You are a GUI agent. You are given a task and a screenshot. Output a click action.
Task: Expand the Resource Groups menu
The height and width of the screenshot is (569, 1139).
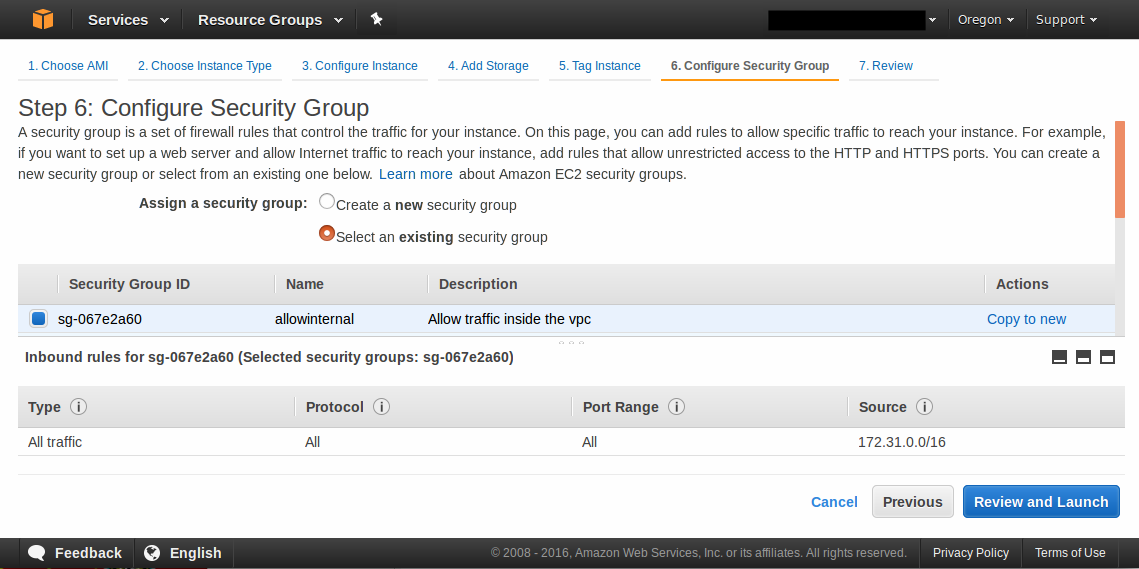269,20
